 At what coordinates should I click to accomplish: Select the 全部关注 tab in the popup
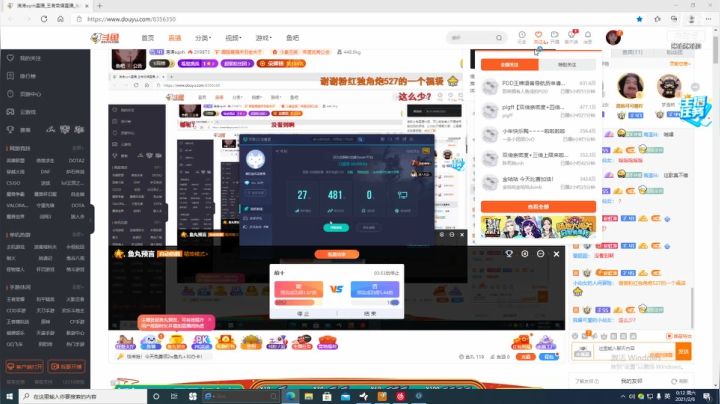(x=509, y=65)
